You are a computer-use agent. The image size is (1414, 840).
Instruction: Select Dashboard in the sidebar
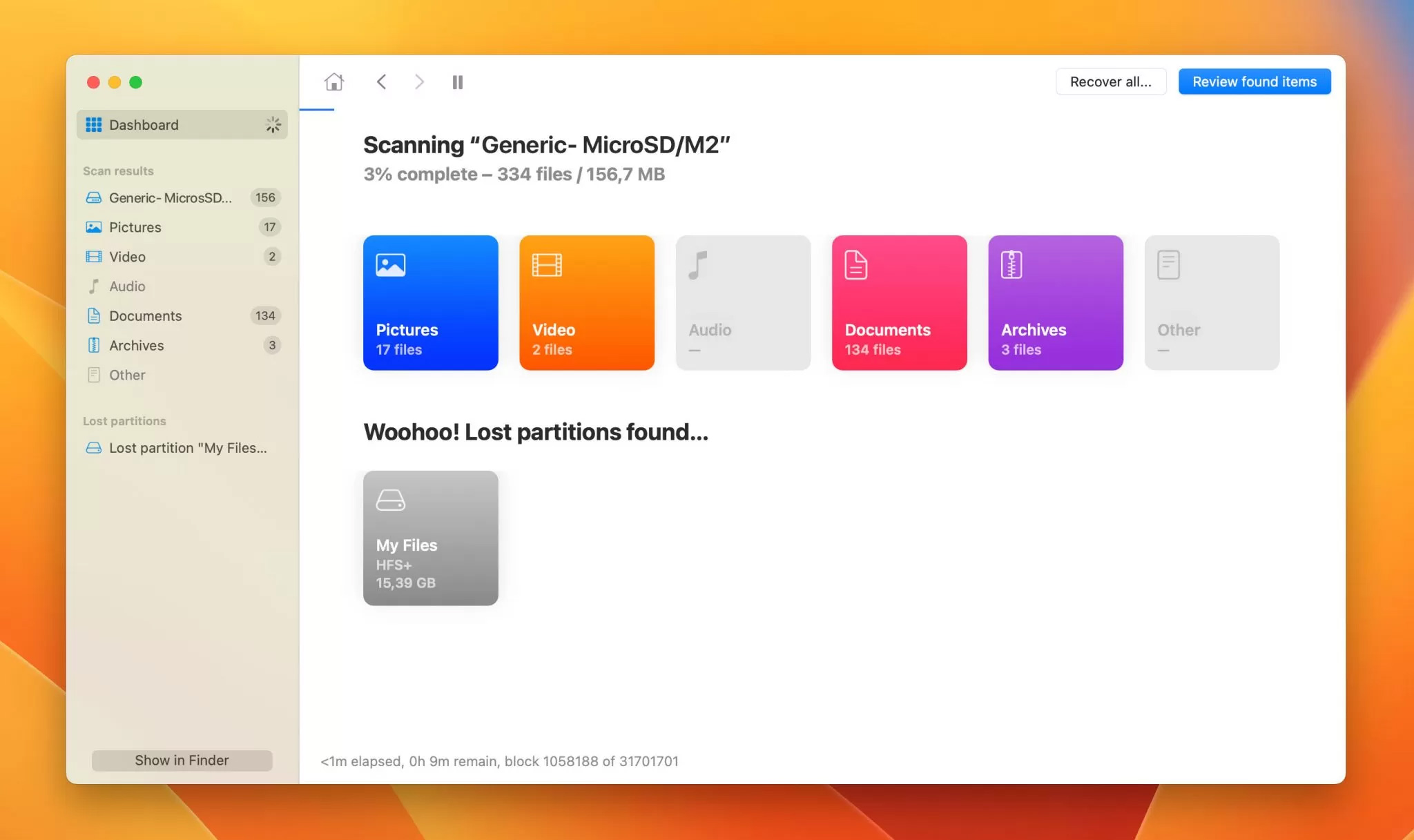click(x=182, y=125)
